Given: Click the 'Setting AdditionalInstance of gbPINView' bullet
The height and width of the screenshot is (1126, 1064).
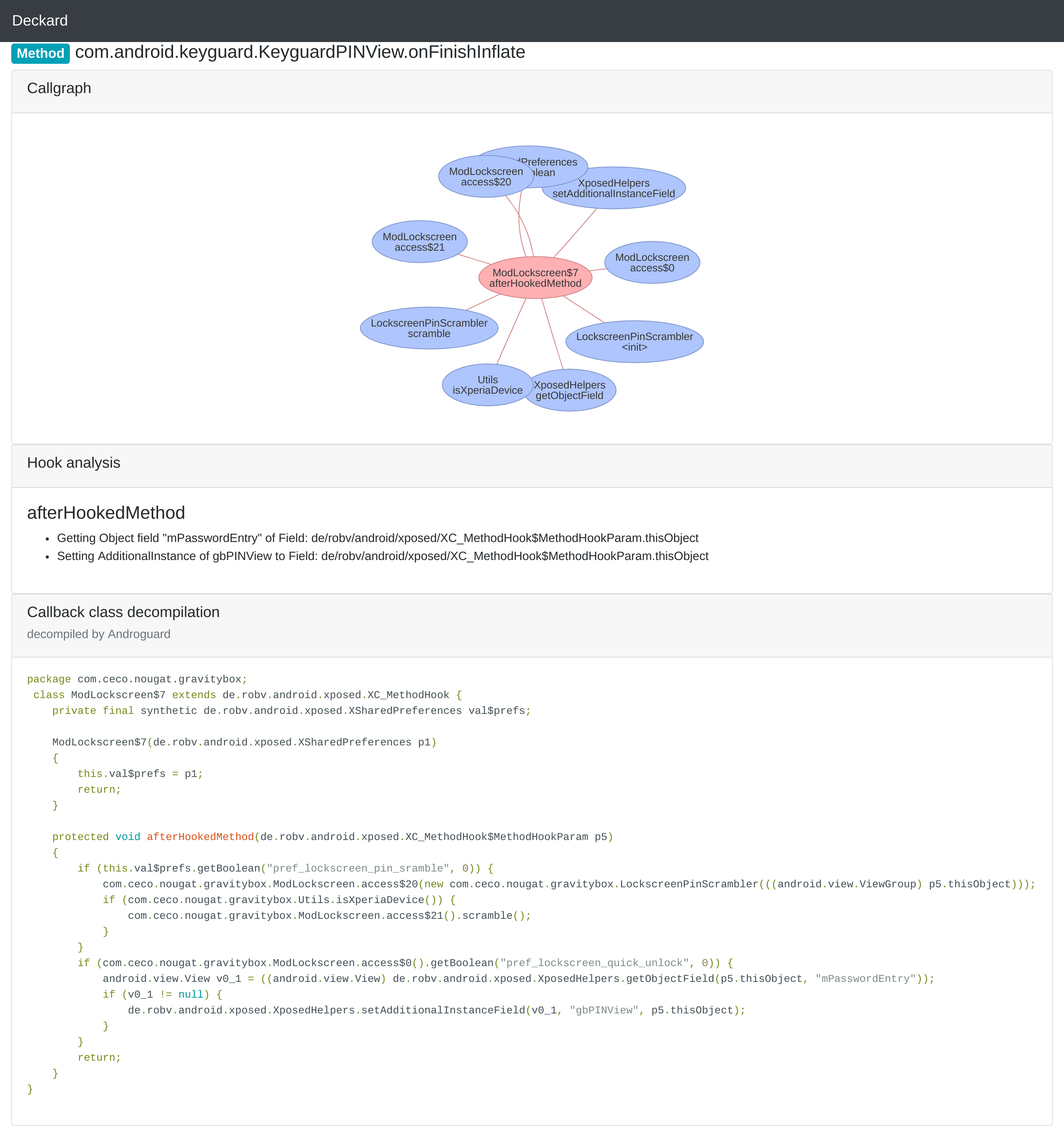Looking at the screenshot, I should 382,556.
